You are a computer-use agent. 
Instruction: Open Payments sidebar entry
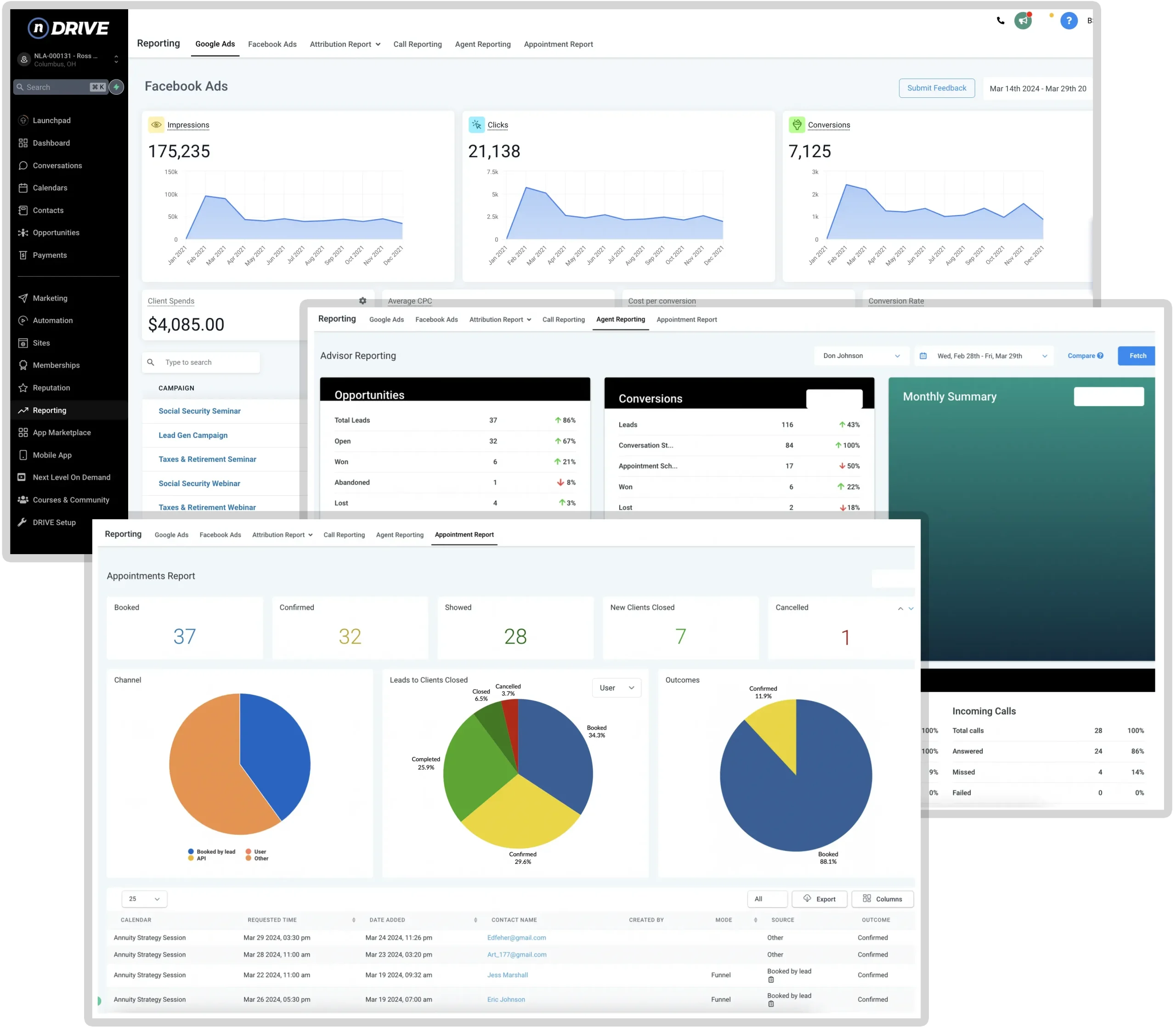coord(50,255)
